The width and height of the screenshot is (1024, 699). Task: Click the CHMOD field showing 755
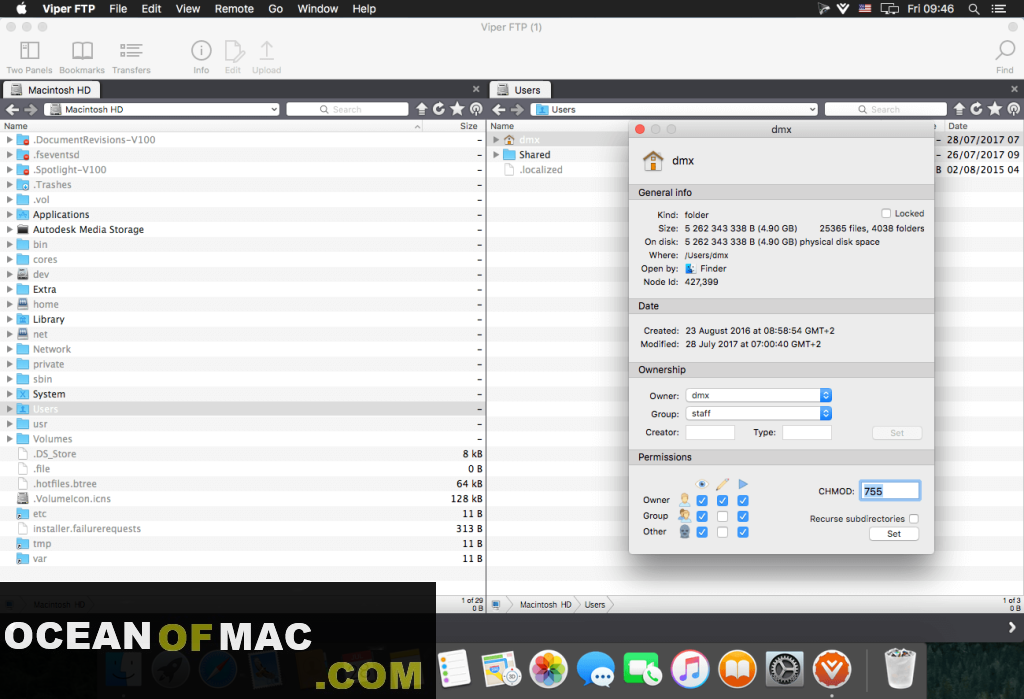pos(889,491)
